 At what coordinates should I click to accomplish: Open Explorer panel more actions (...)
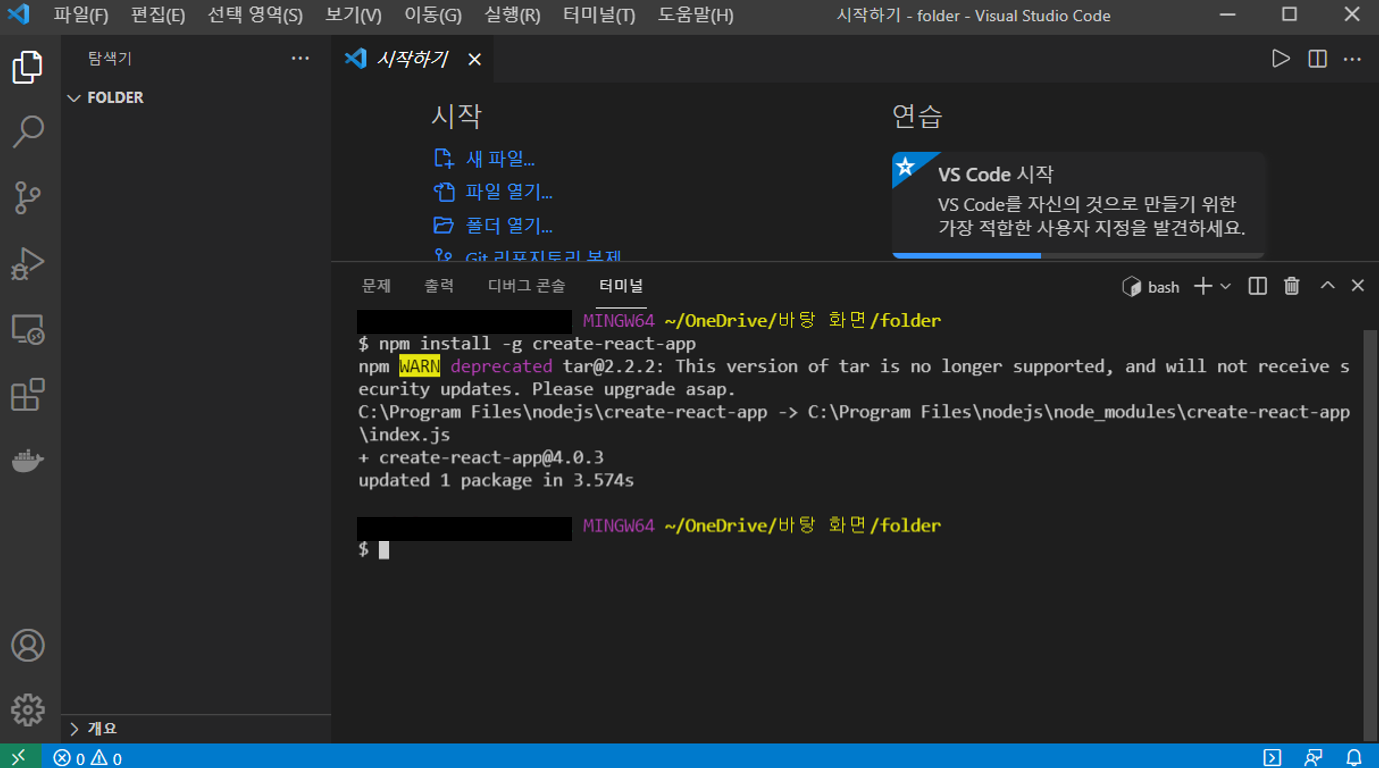tap(300, 58)
